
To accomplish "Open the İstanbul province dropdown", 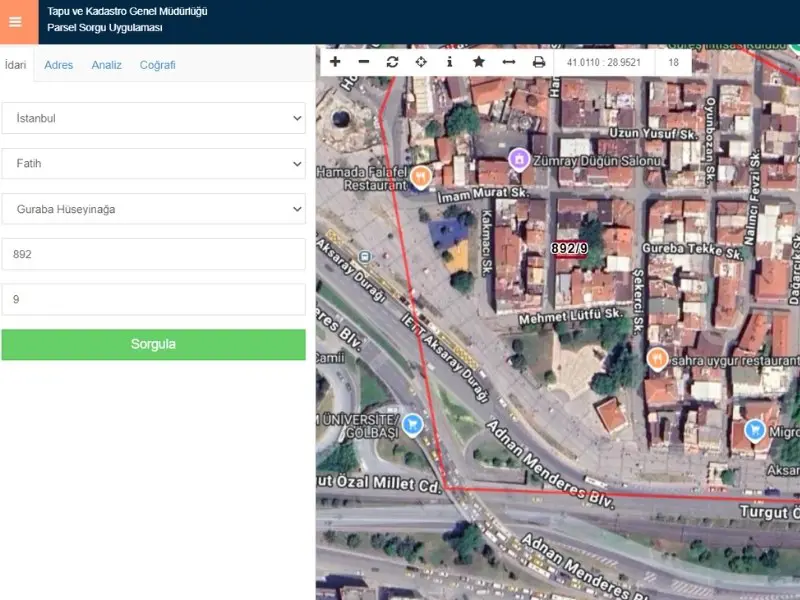I will click(154, 118).
